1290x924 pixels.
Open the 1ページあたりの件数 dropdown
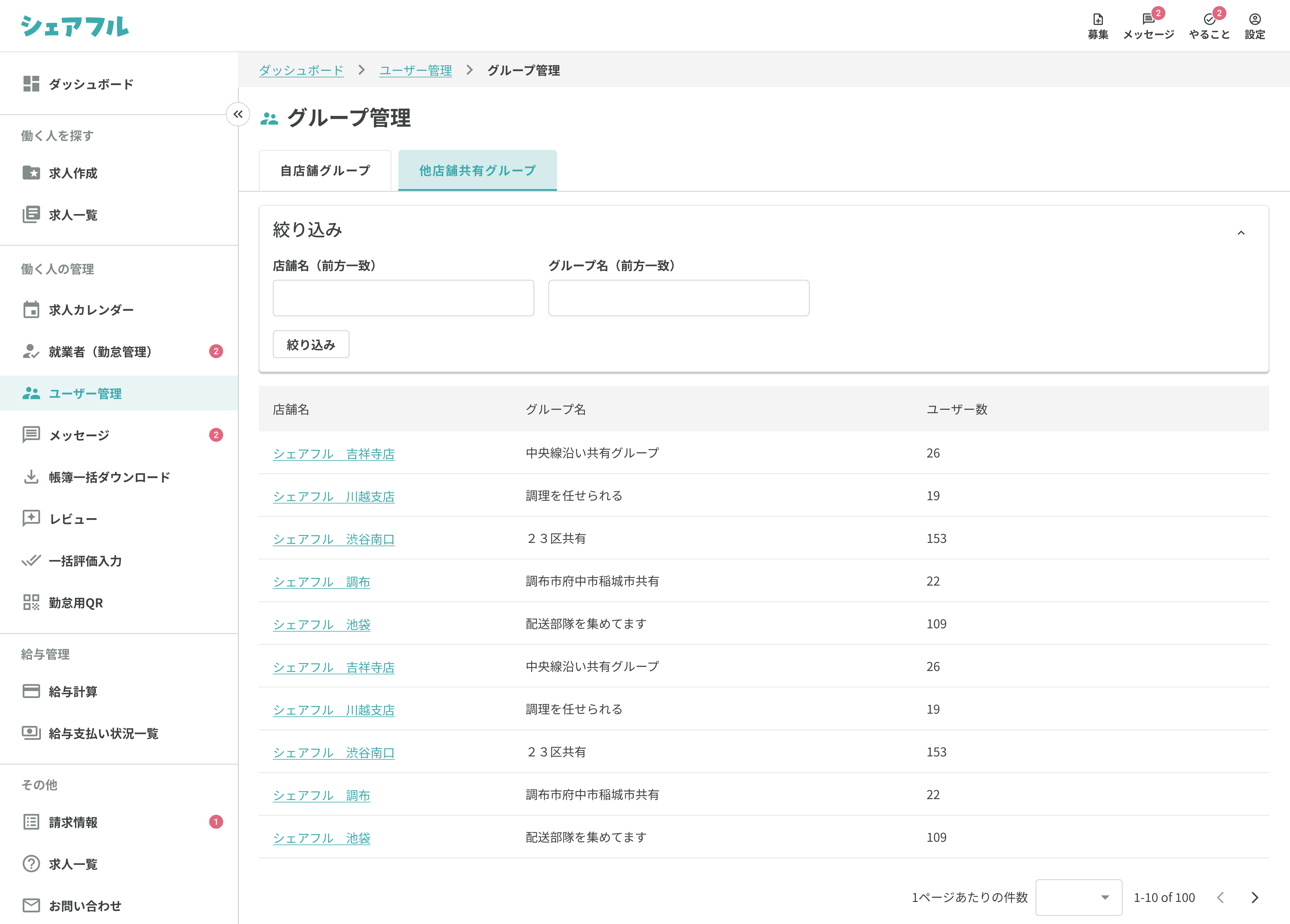pos(1078,897)
